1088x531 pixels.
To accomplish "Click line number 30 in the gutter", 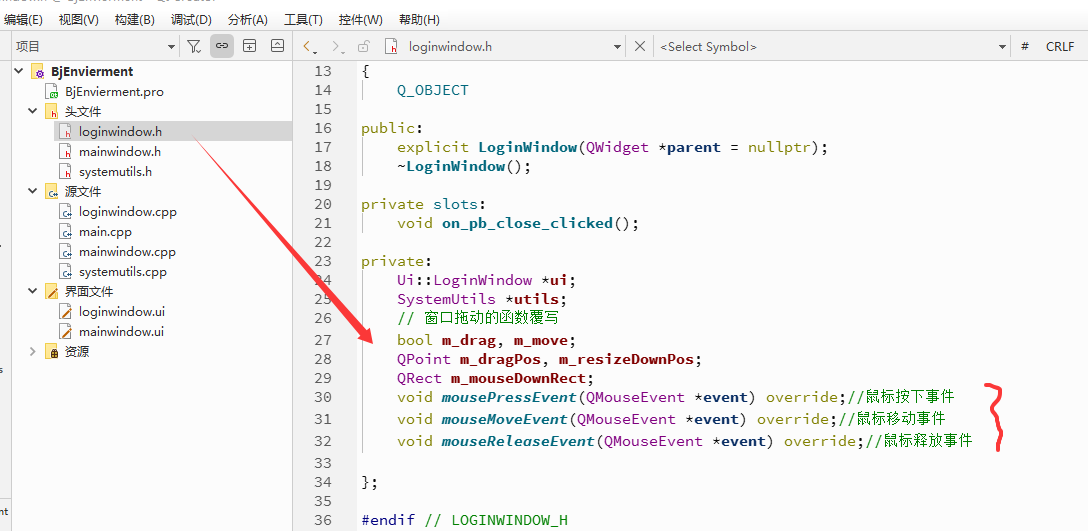I will coord(323,397).
